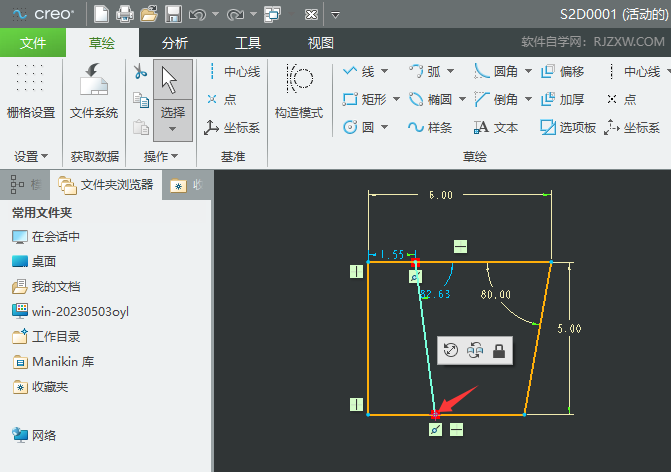Activate the 选择 arrow tool
This screenshot has height=472, width=671.
click(x=172, y=80)
